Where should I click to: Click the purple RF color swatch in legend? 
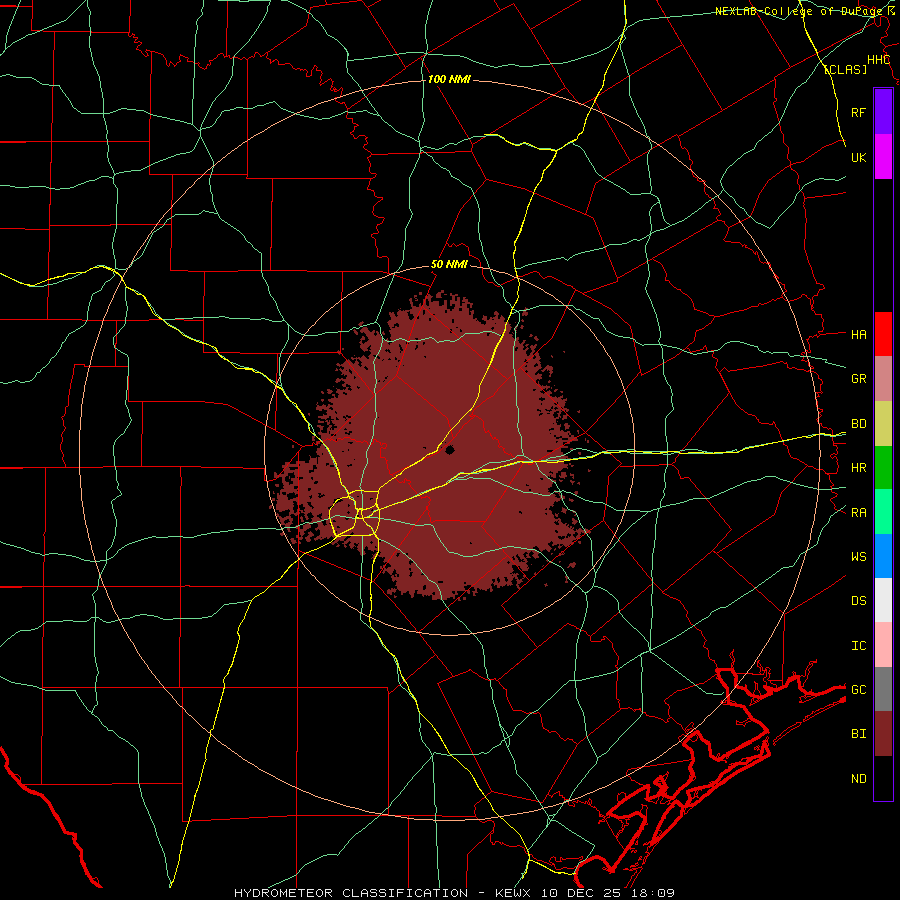pos(883,112)
